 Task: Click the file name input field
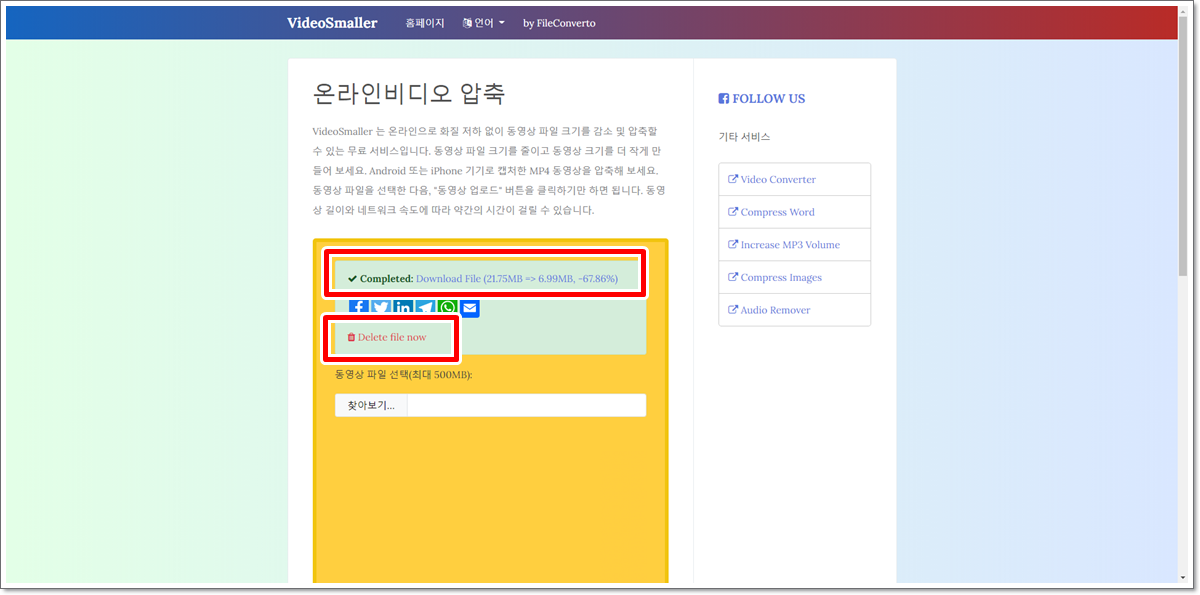[x=527, y=405]
